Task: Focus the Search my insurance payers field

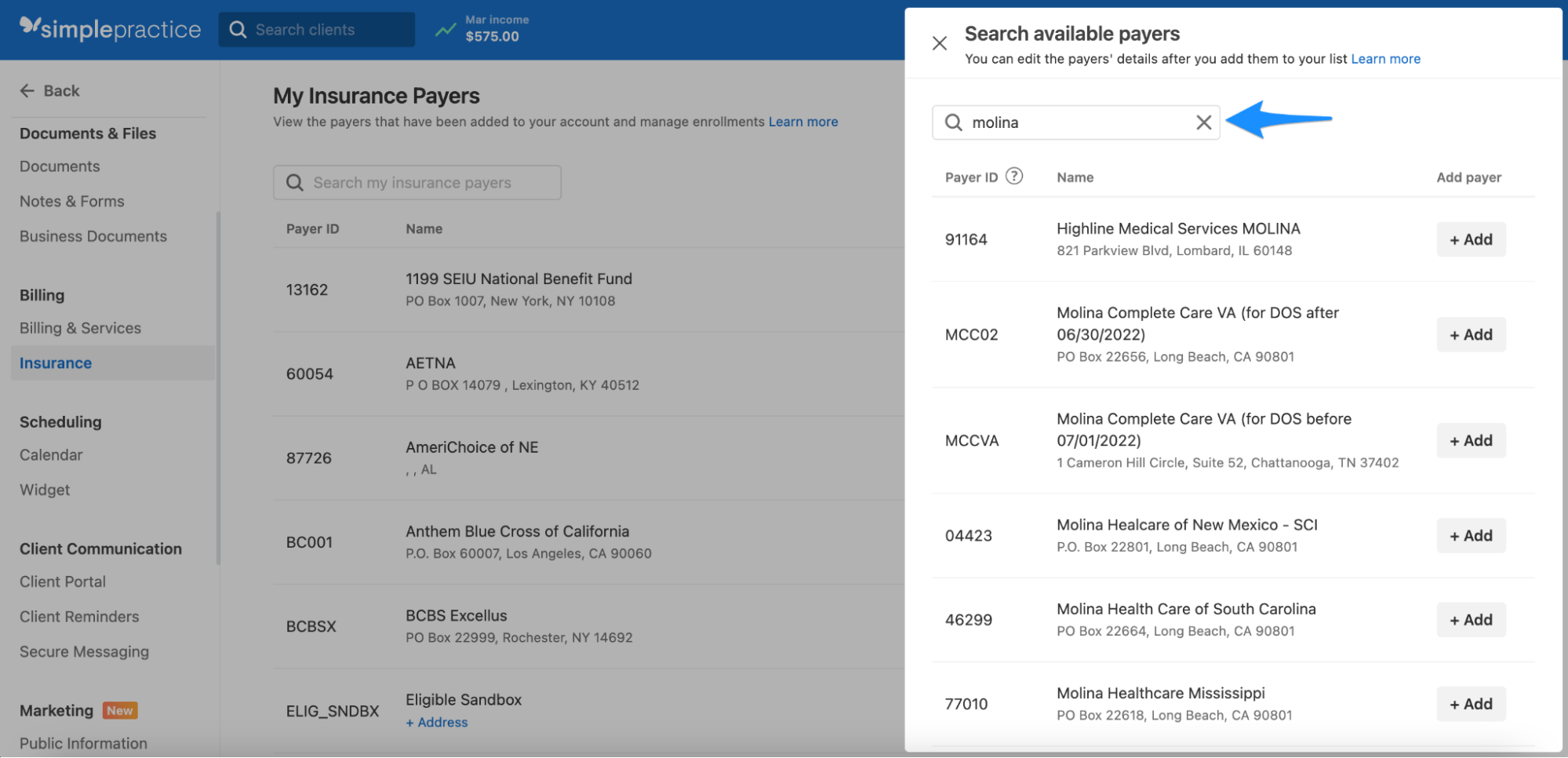Action: [x=417, y=182]
